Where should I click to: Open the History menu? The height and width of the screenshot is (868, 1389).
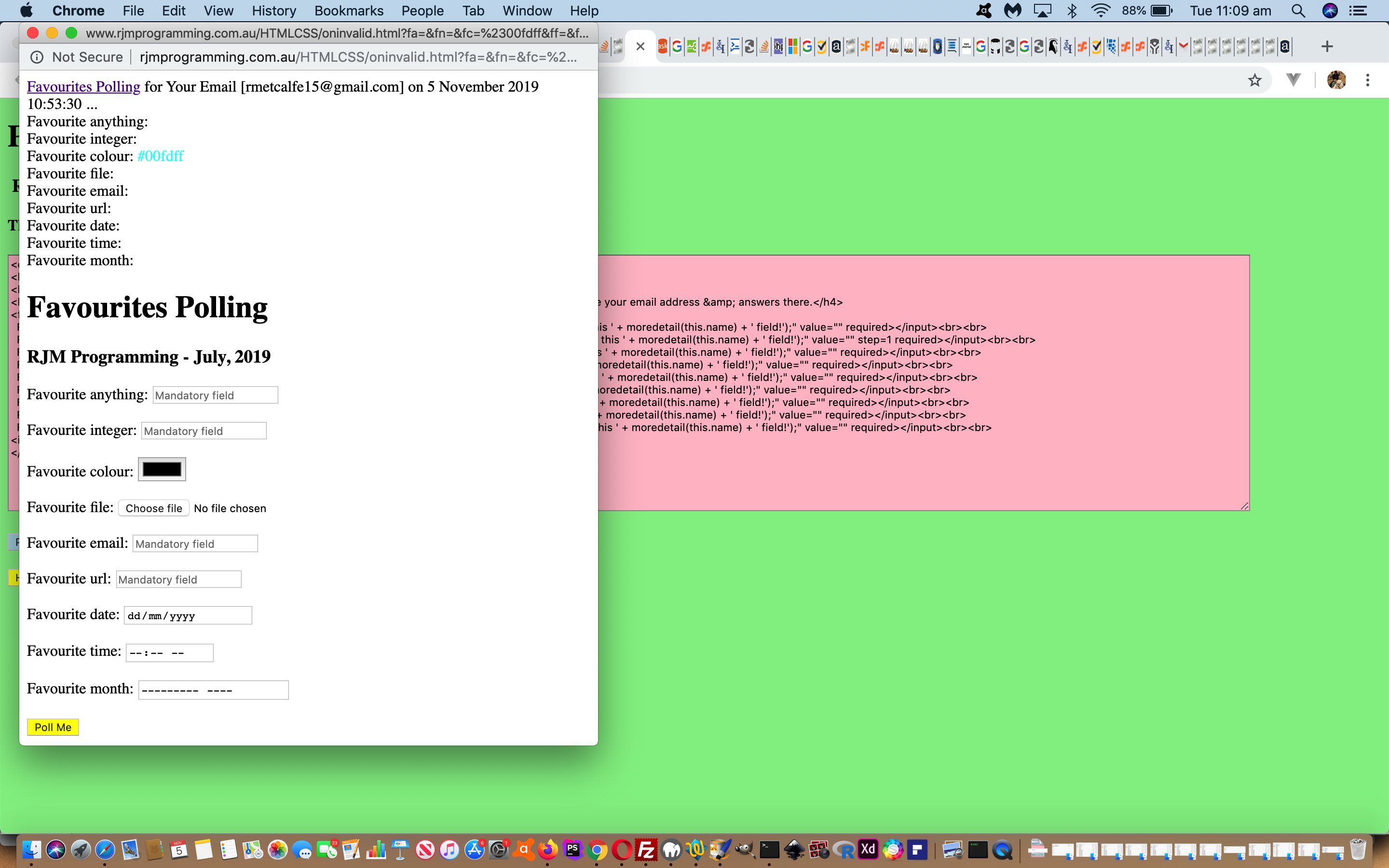click(x=274, y=11)
